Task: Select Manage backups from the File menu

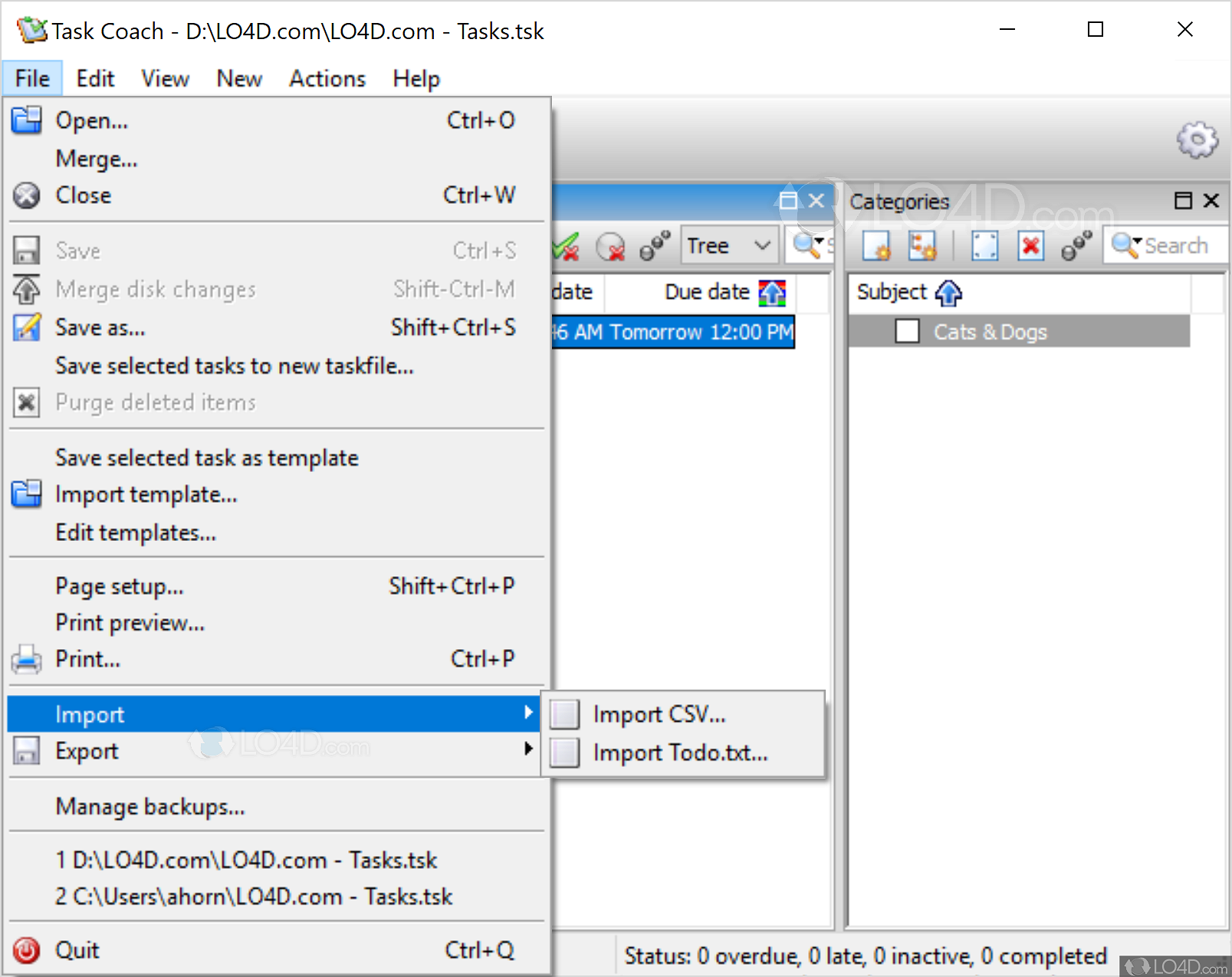Action: click(149, 806)
